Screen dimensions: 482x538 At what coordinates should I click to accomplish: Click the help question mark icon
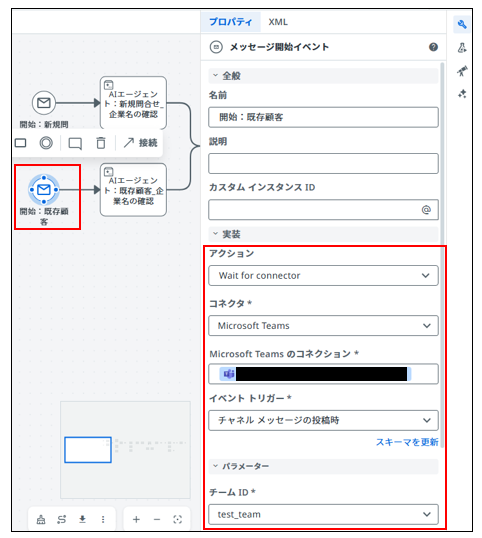pyautogui.click(x=433, y=47)
